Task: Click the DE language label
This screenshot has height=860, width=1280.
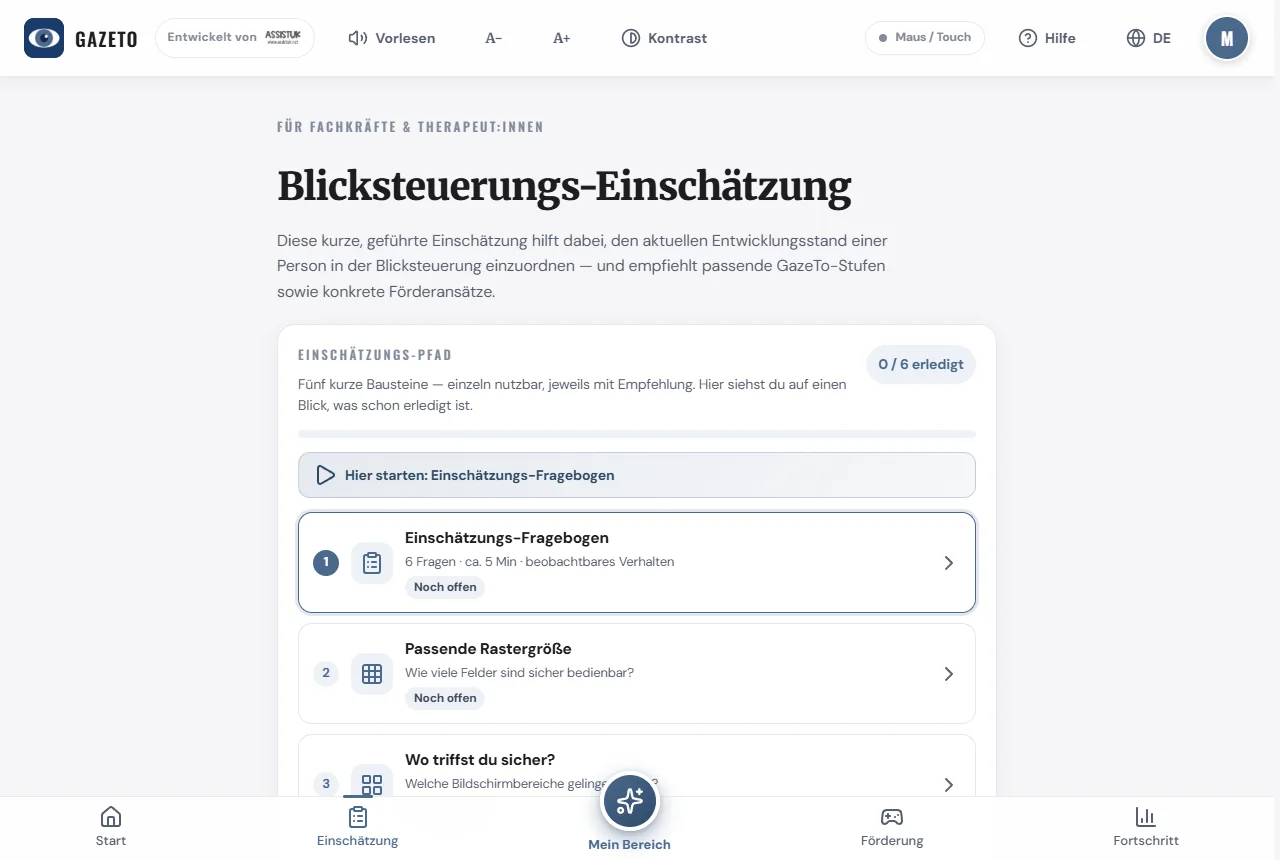Action: [1162, 38]
